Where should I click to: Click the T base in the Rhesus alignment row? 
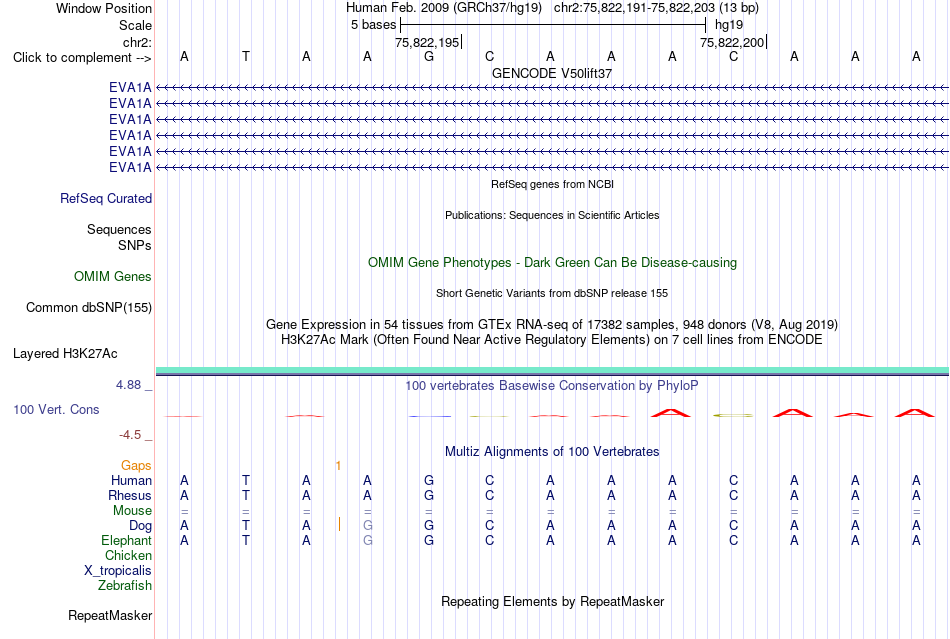coord(245,495)
